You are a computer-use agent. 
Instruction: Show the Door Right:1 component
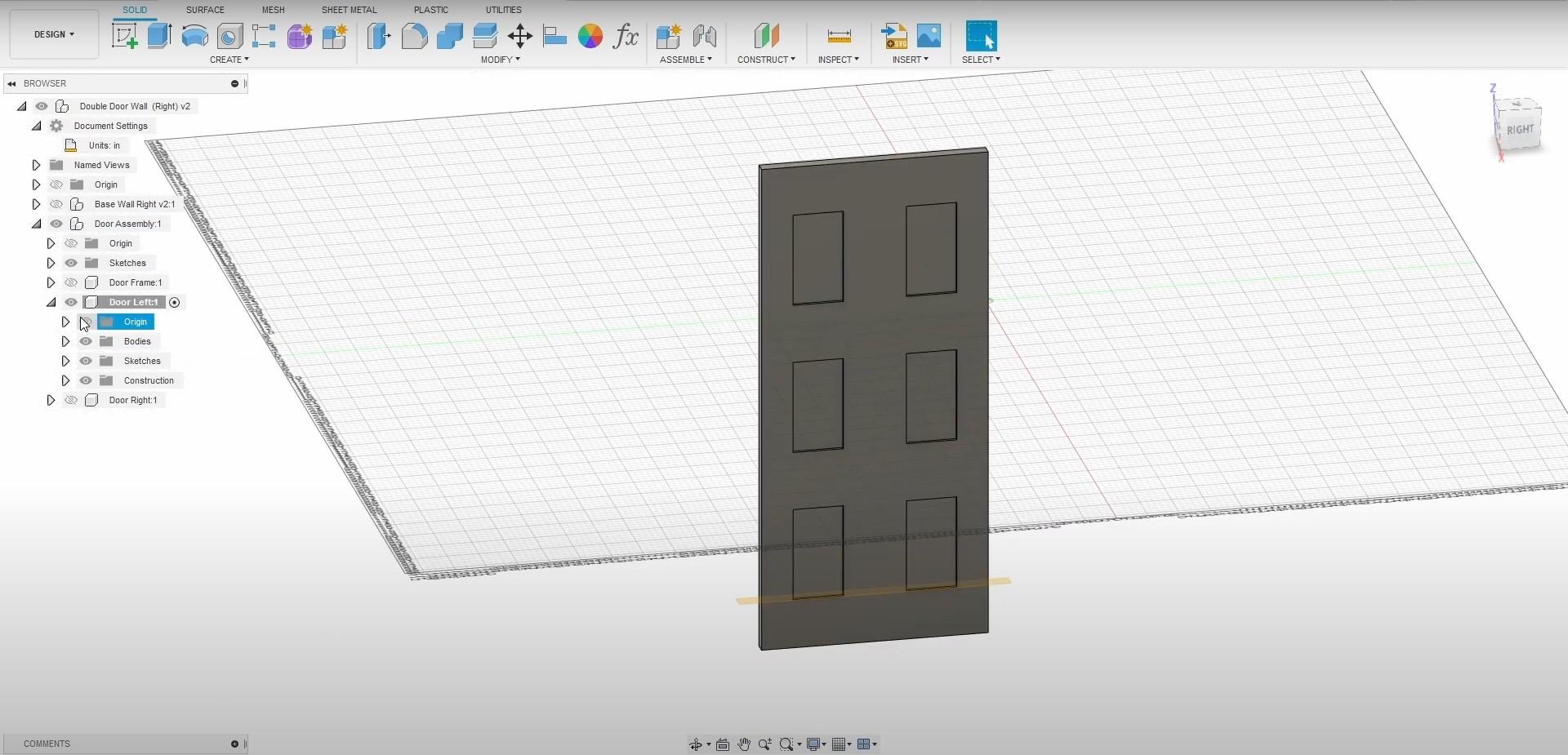[x=71, y=400]
